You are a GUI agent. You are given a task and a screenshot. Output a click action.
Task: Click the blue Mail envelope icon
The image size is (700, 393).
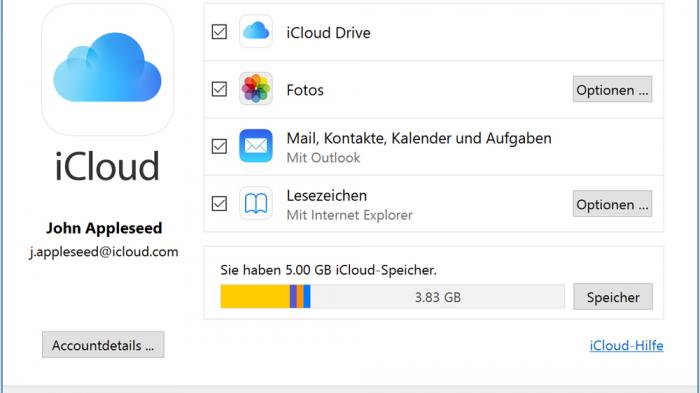256,146
